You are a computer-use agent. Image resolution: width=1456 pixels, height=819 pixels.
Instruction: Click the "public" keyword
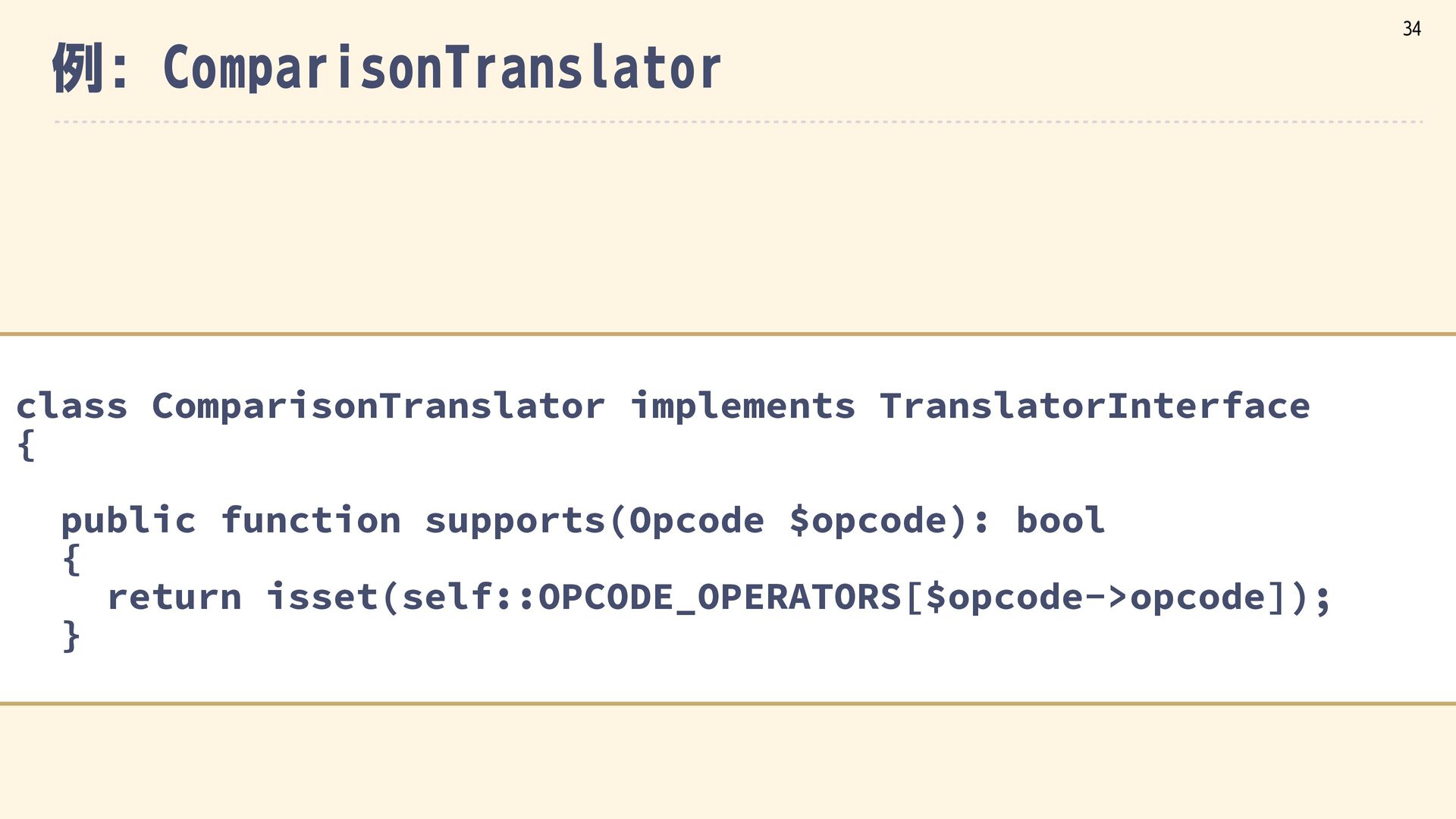pos(128,521)
